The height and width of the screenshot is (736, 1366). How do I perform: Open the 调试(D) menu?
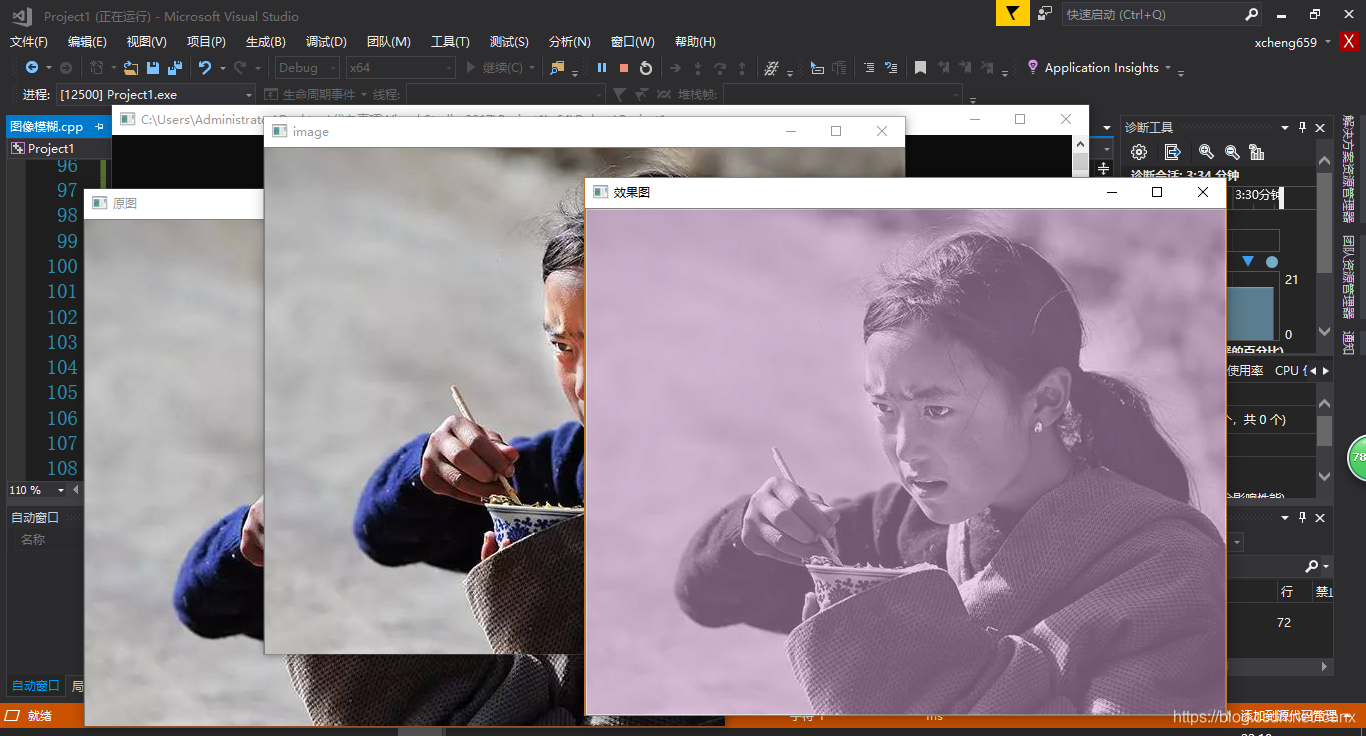coord(326,42)
